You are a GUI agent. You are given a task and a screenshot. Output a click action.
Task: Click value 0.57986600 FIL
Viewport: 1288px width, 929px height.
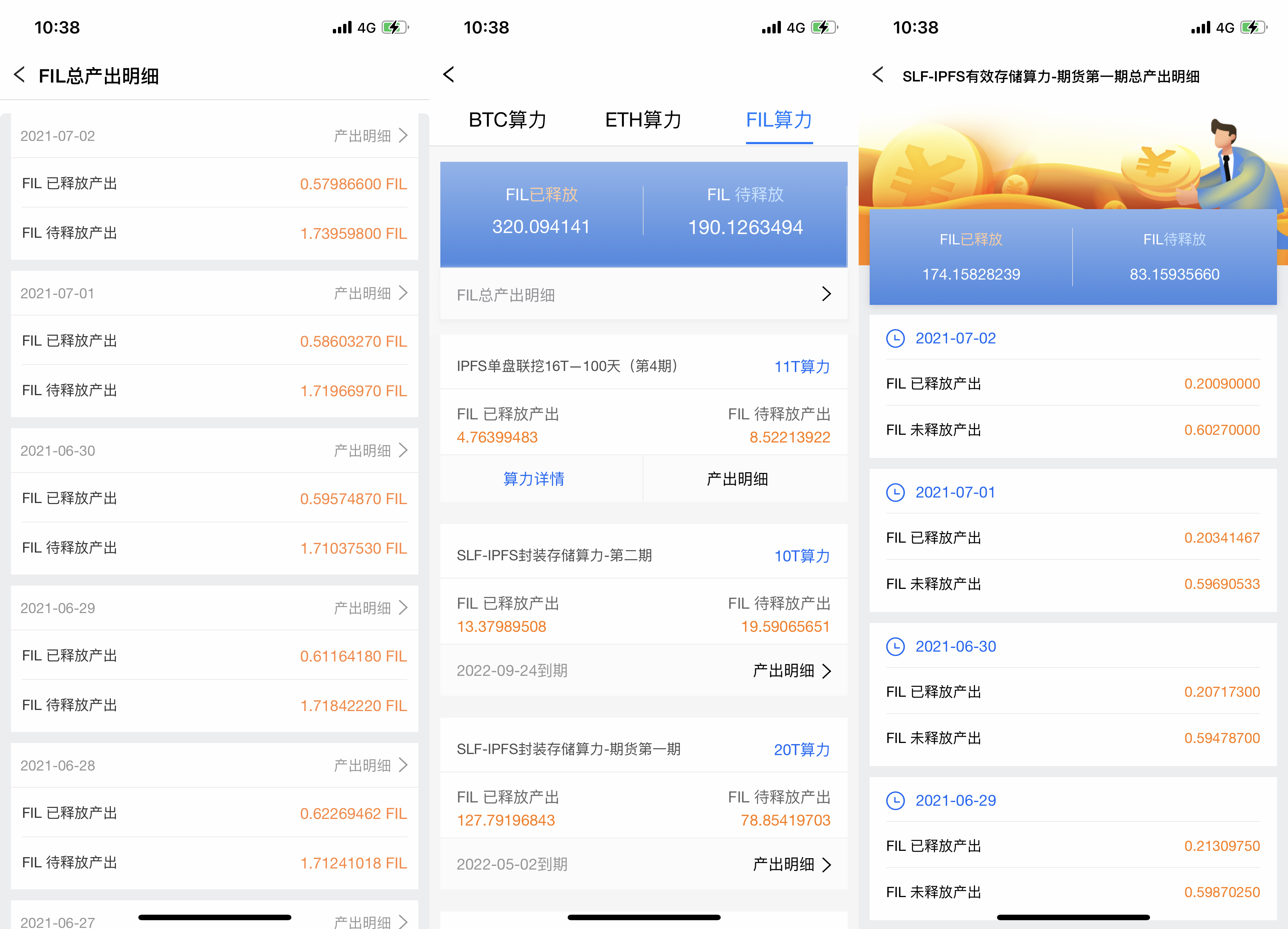point(353,184)
